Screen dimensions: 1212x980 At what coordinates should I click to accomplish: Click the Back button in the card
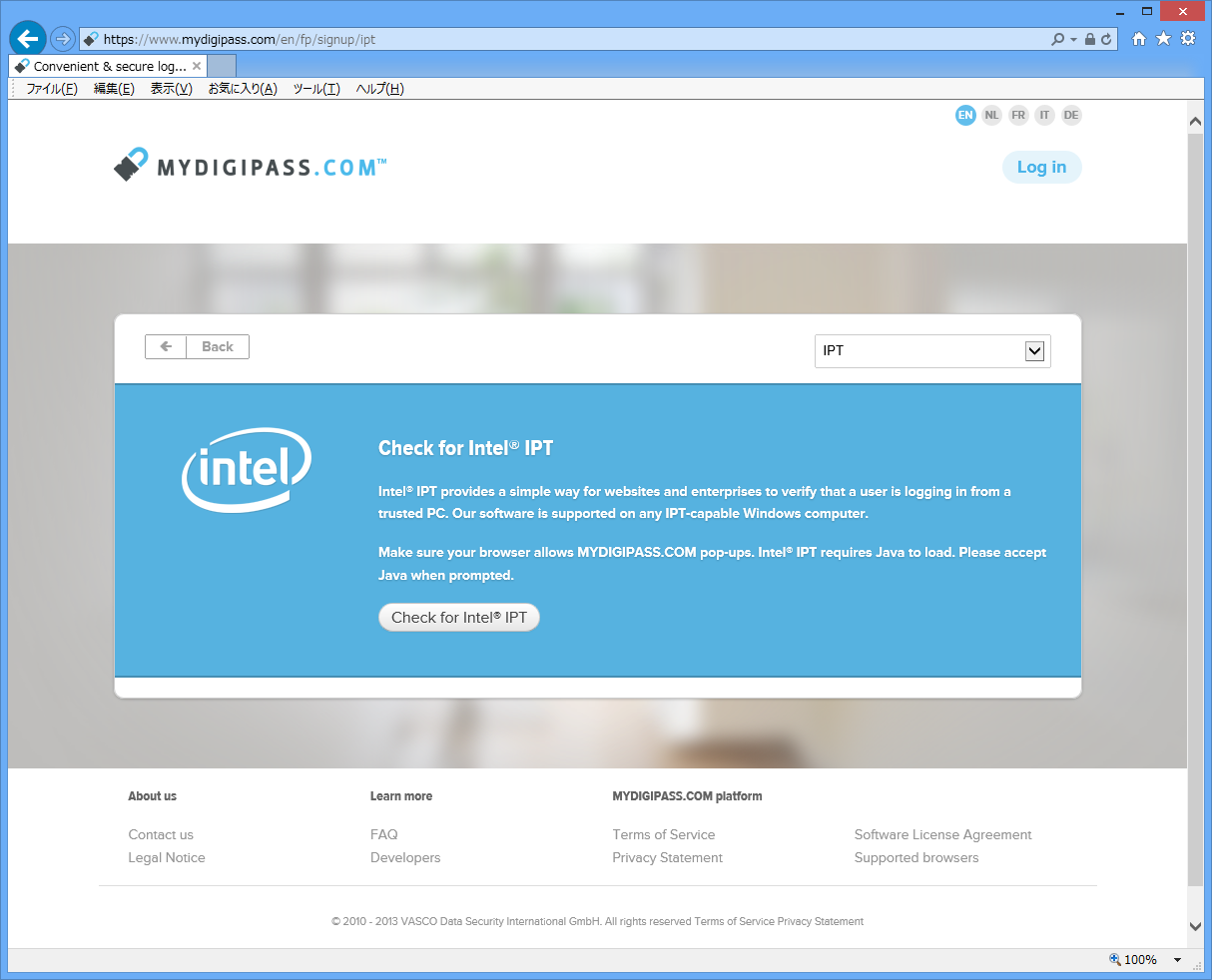[x=197, y=346]
